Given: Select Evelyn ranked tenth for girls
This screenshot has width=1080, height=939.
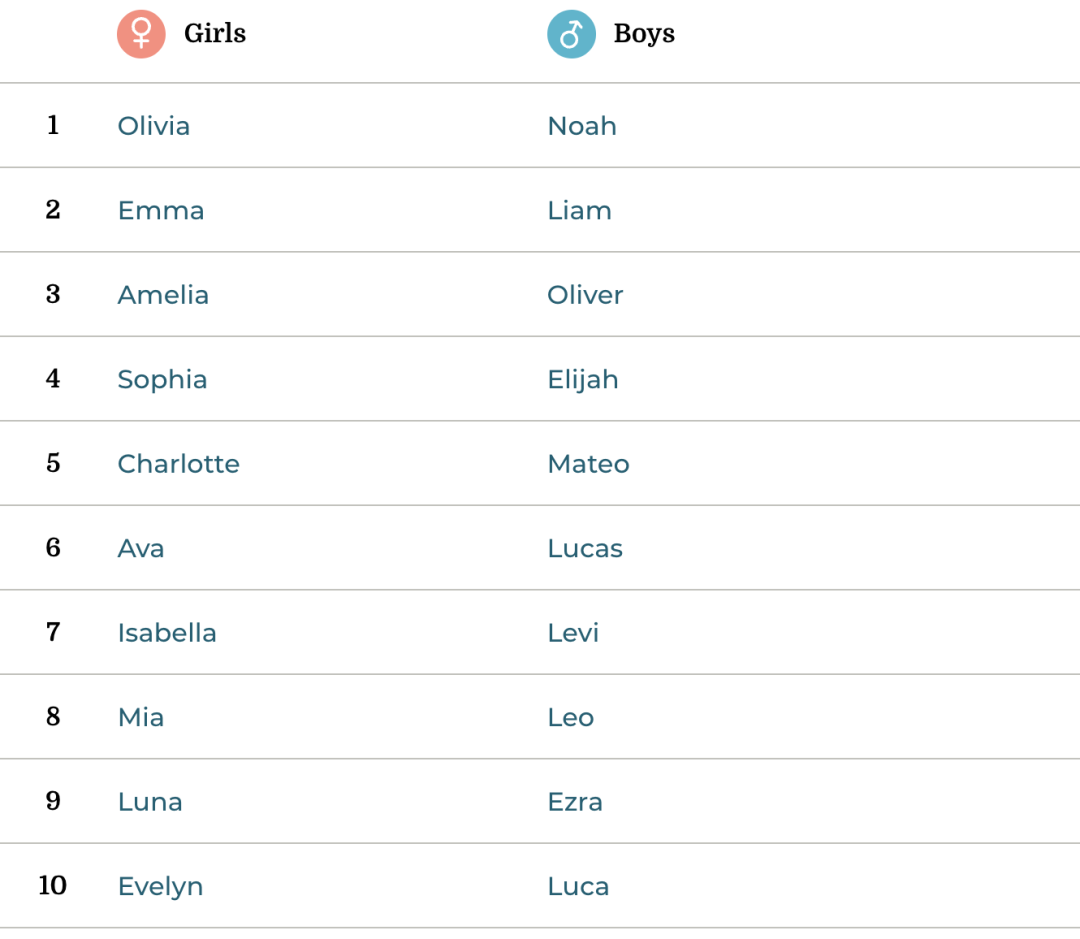Looking at the screenshot, I should pos(160,887).
